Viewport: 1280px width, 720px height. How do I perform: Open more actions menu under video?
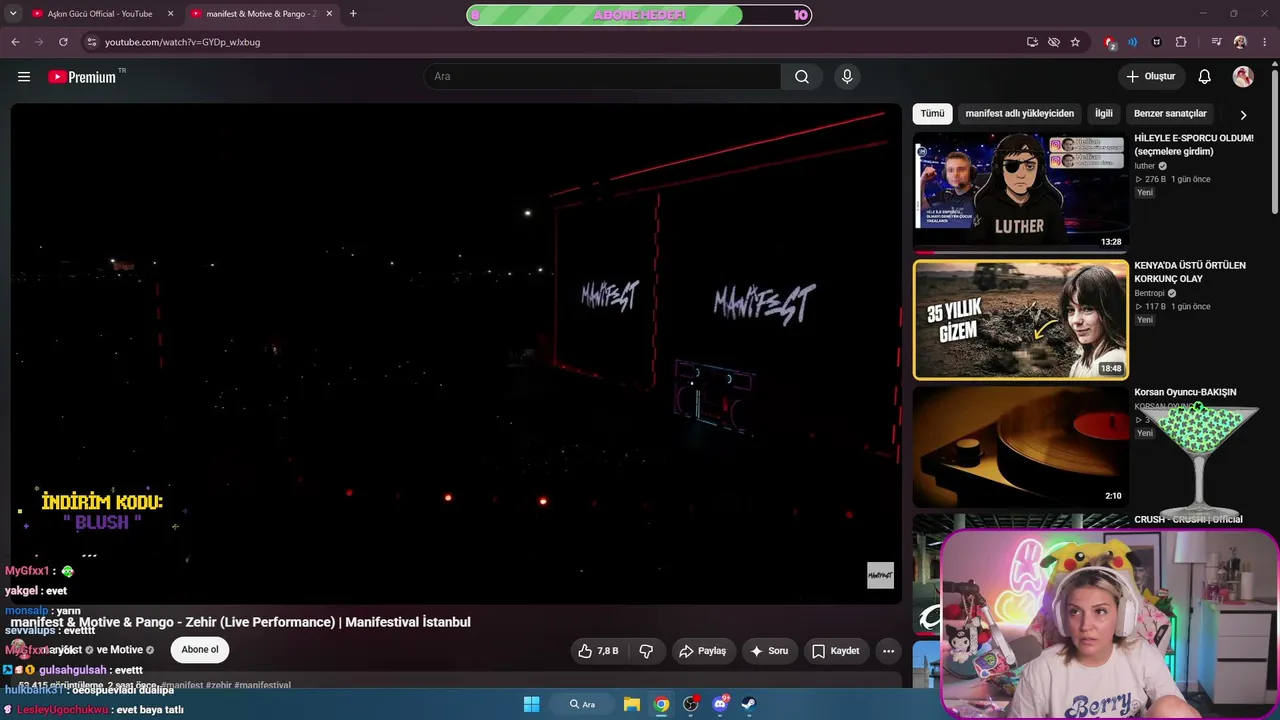[888, 651]
